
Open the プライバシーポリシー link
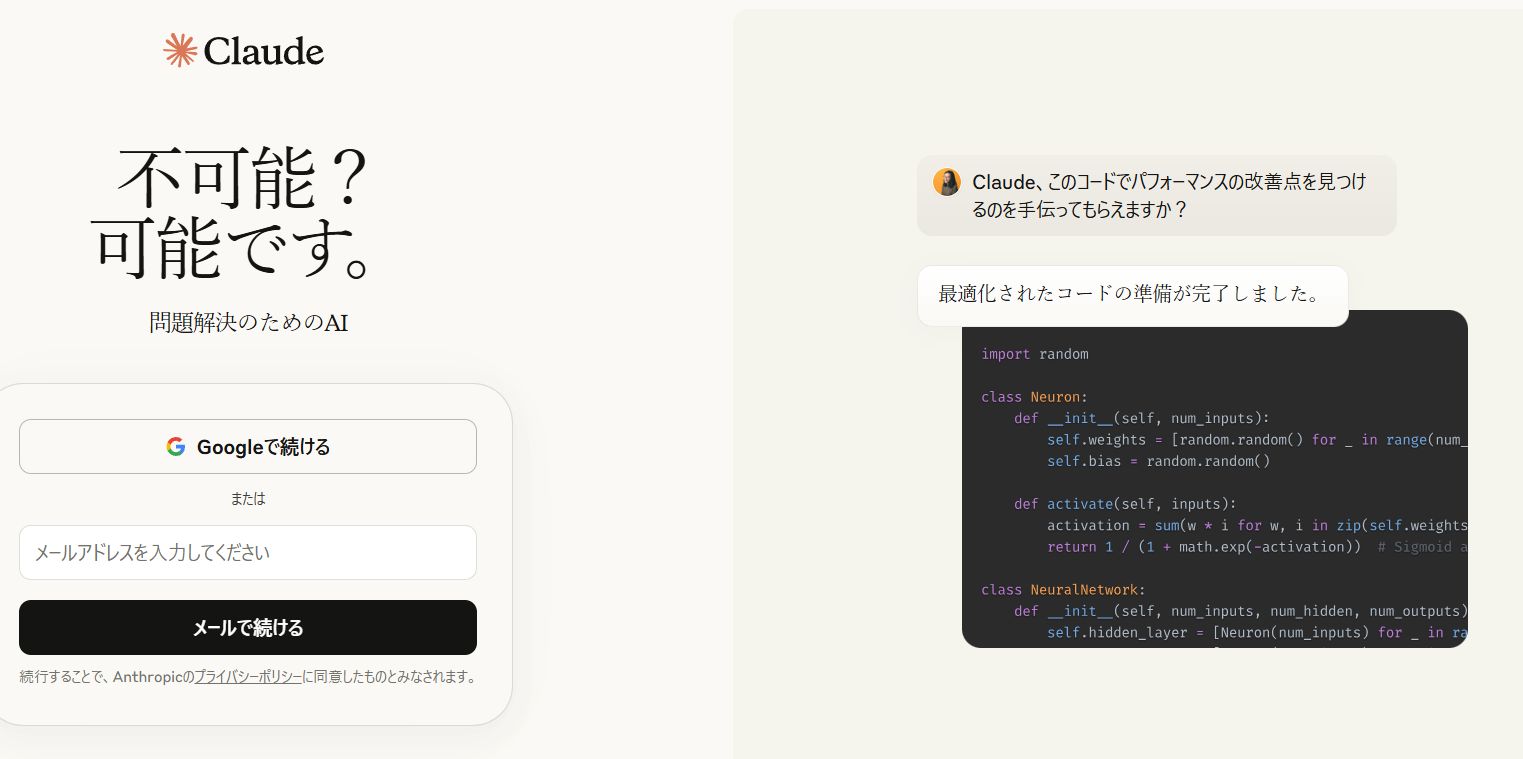point(248,677)
